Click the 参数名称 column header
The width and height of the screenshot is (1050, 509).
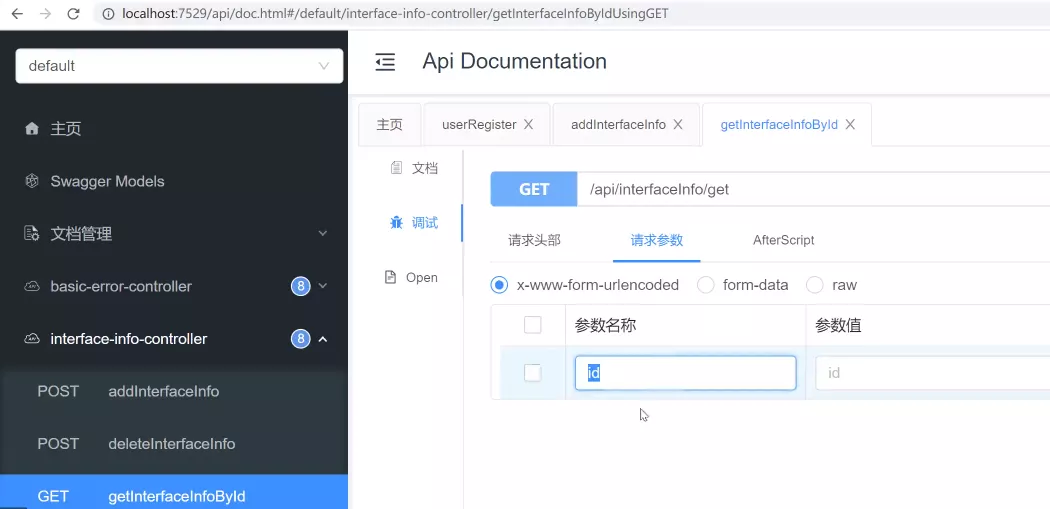(x=605, y=325)
